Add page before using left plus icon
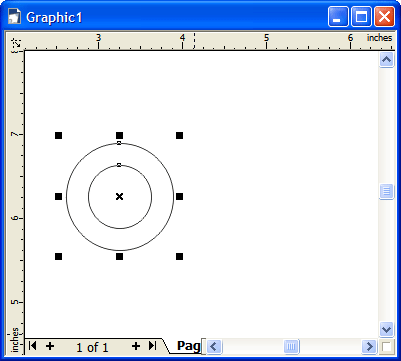401x361 pixels. pyautogui.click(x=50, y=346)
